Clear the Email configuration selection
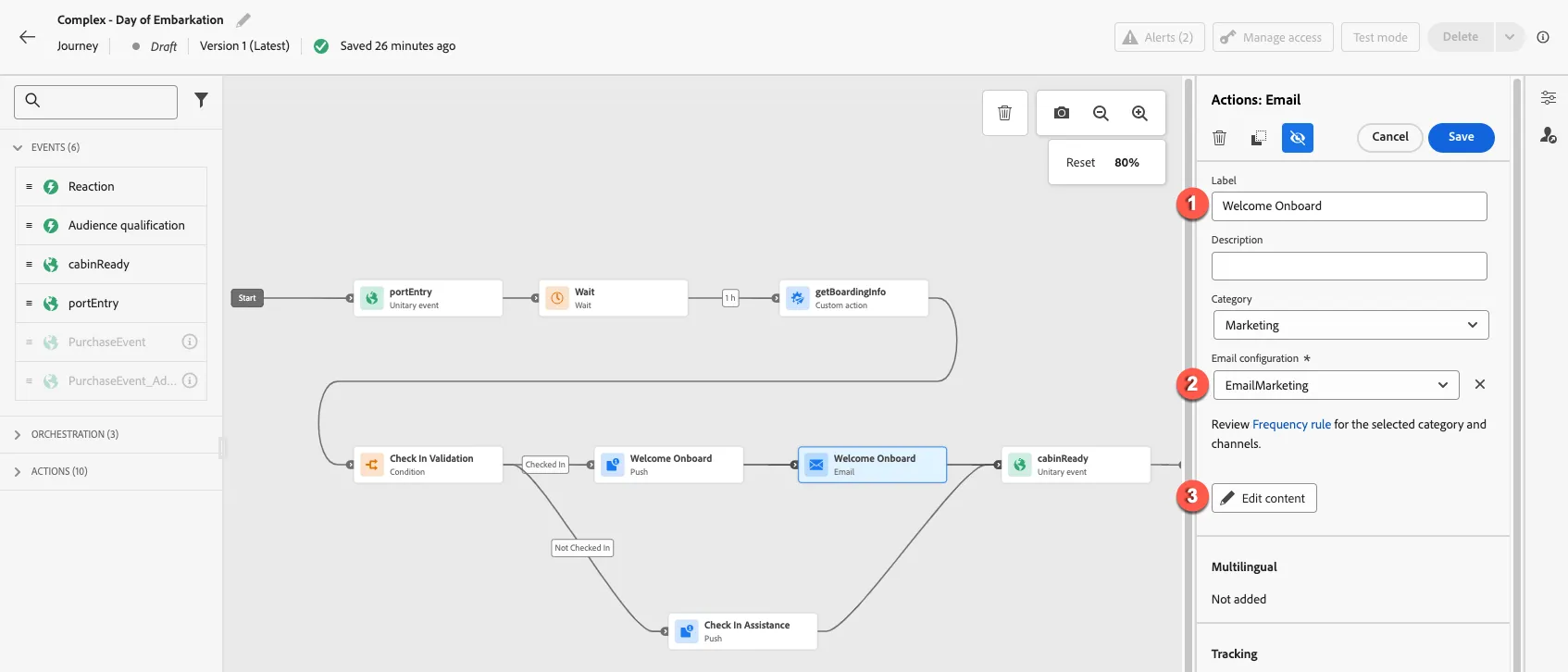This screenshot has width=1568, height=672. coord(1480,384)
